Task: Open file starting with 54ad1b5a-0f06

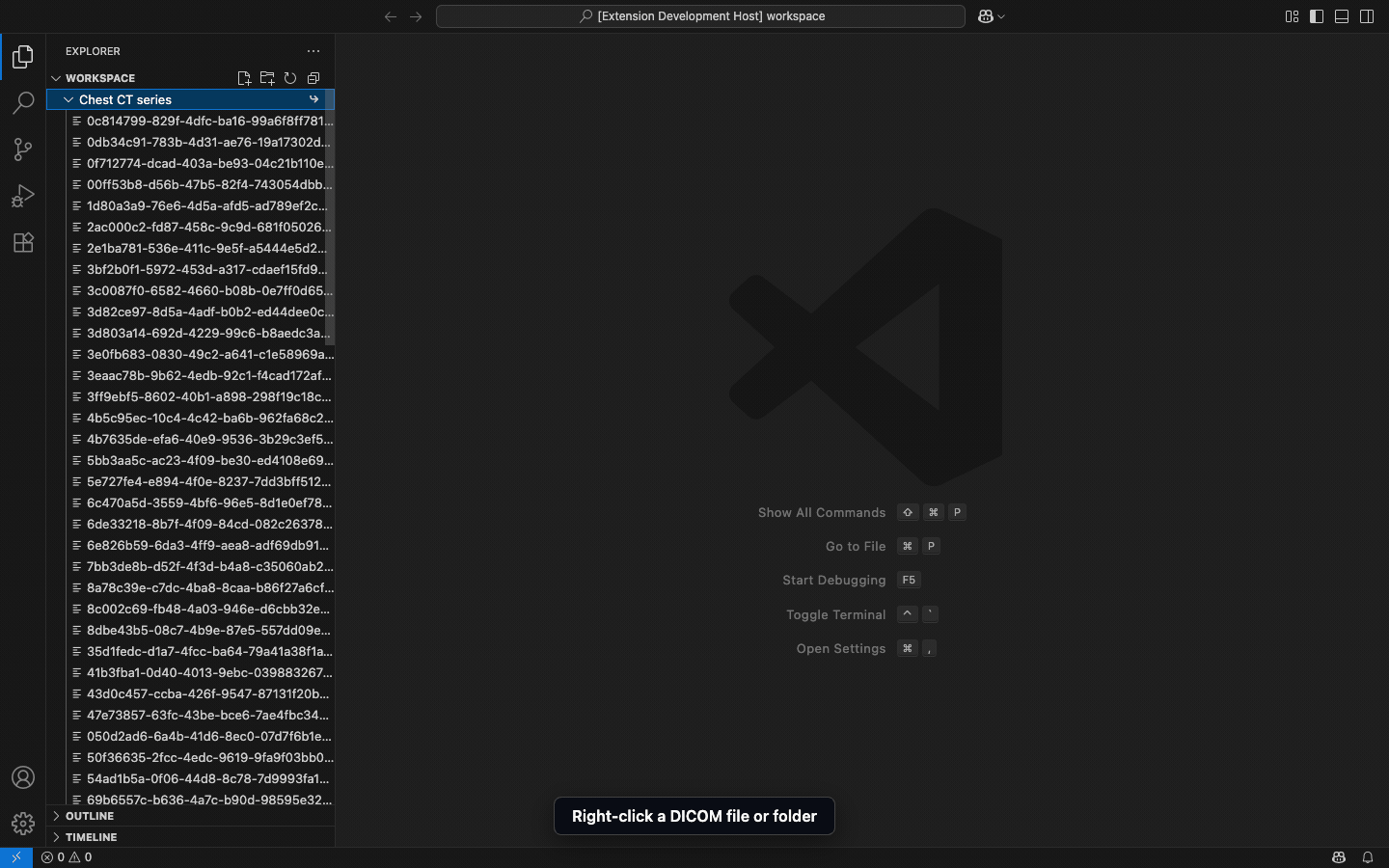Action: click(x=191, y=778)
